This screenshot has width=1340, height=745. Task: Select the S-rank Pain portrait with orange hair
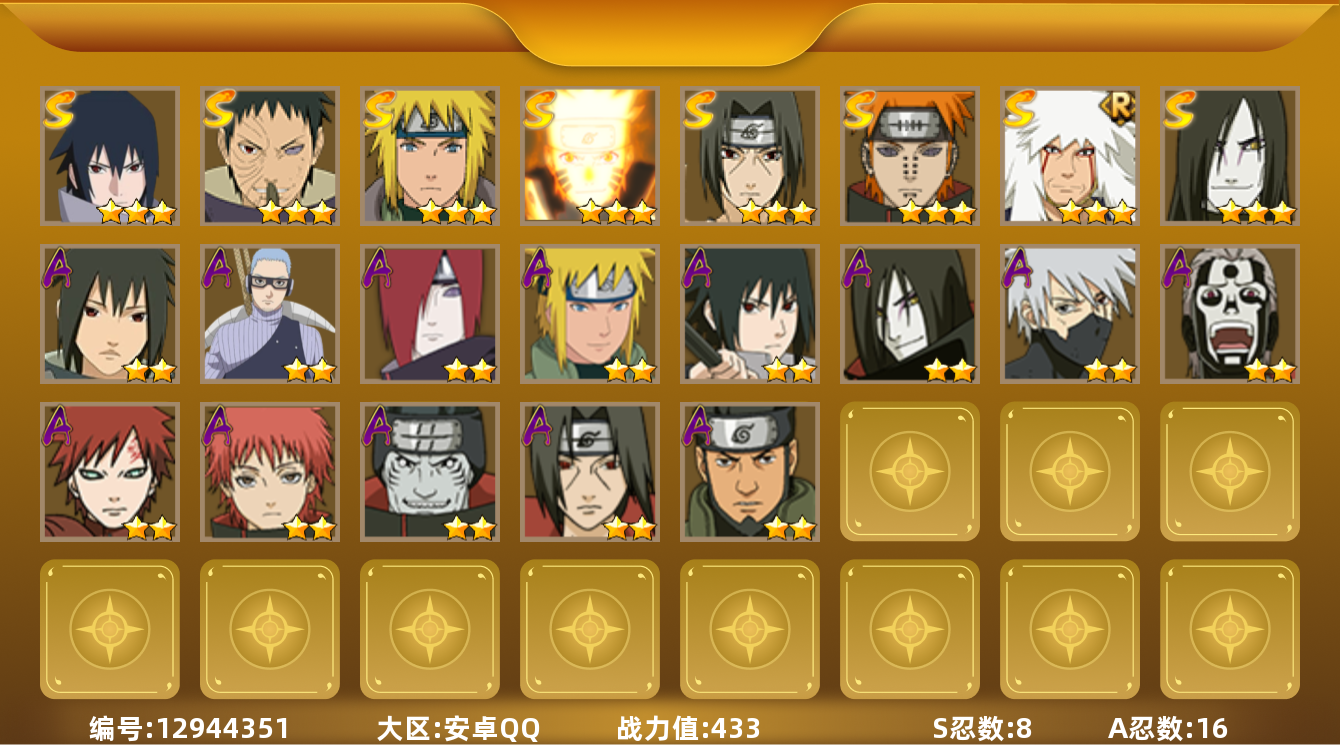tap(910, 156)
